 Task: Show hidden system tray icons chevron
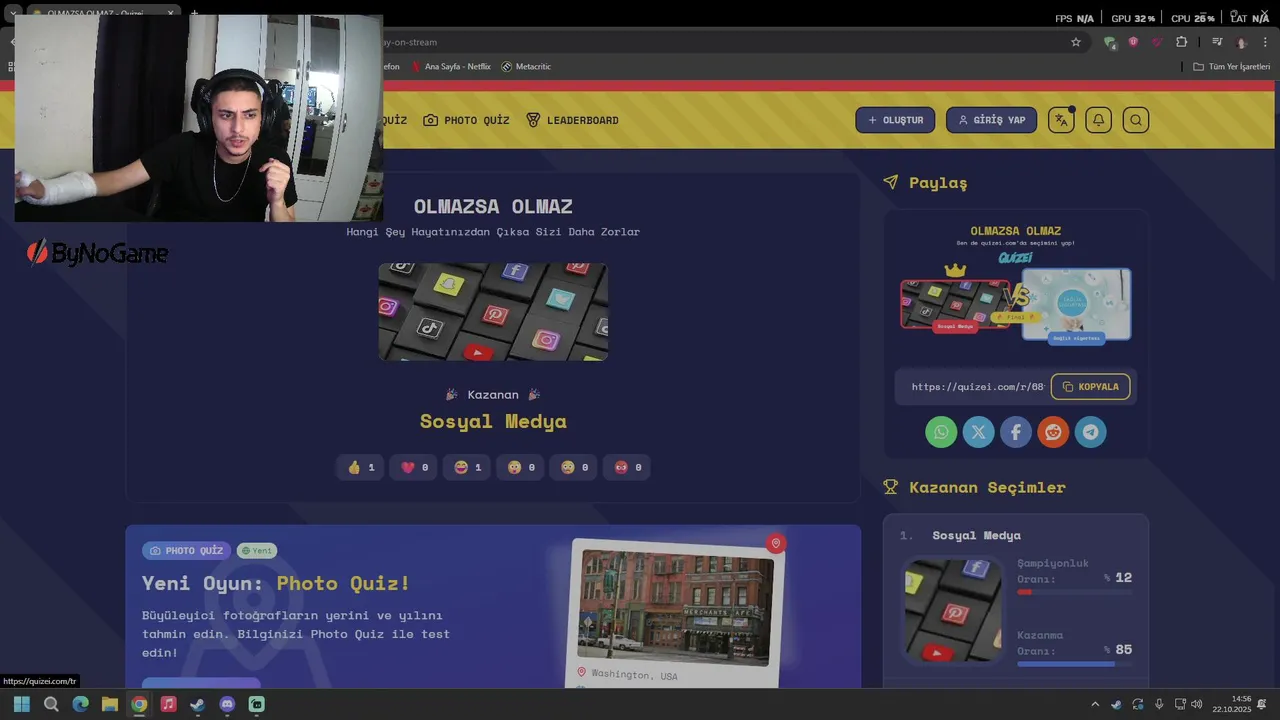tap(1095, 704)
